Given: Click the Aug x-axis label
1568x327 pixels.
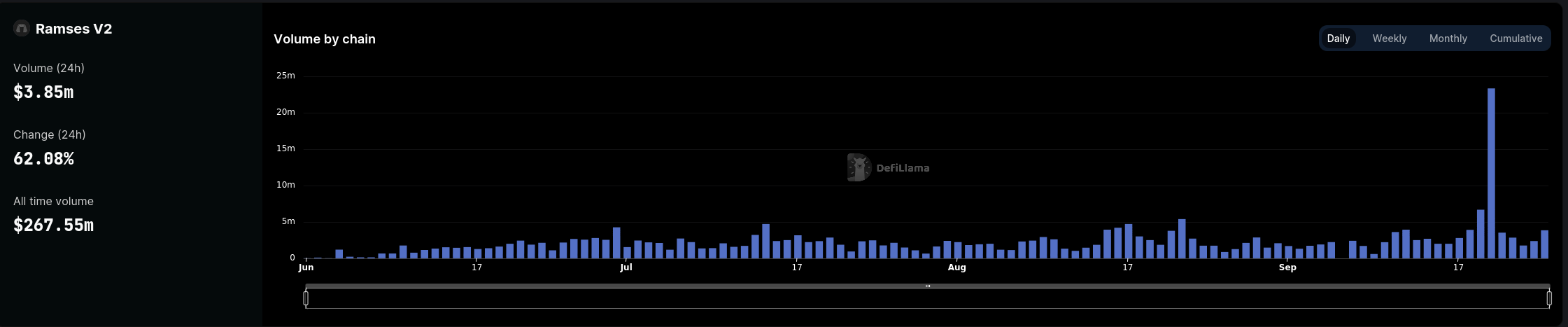Looking at the screenshot, I should pyautogui.click(x=956, y=267).
